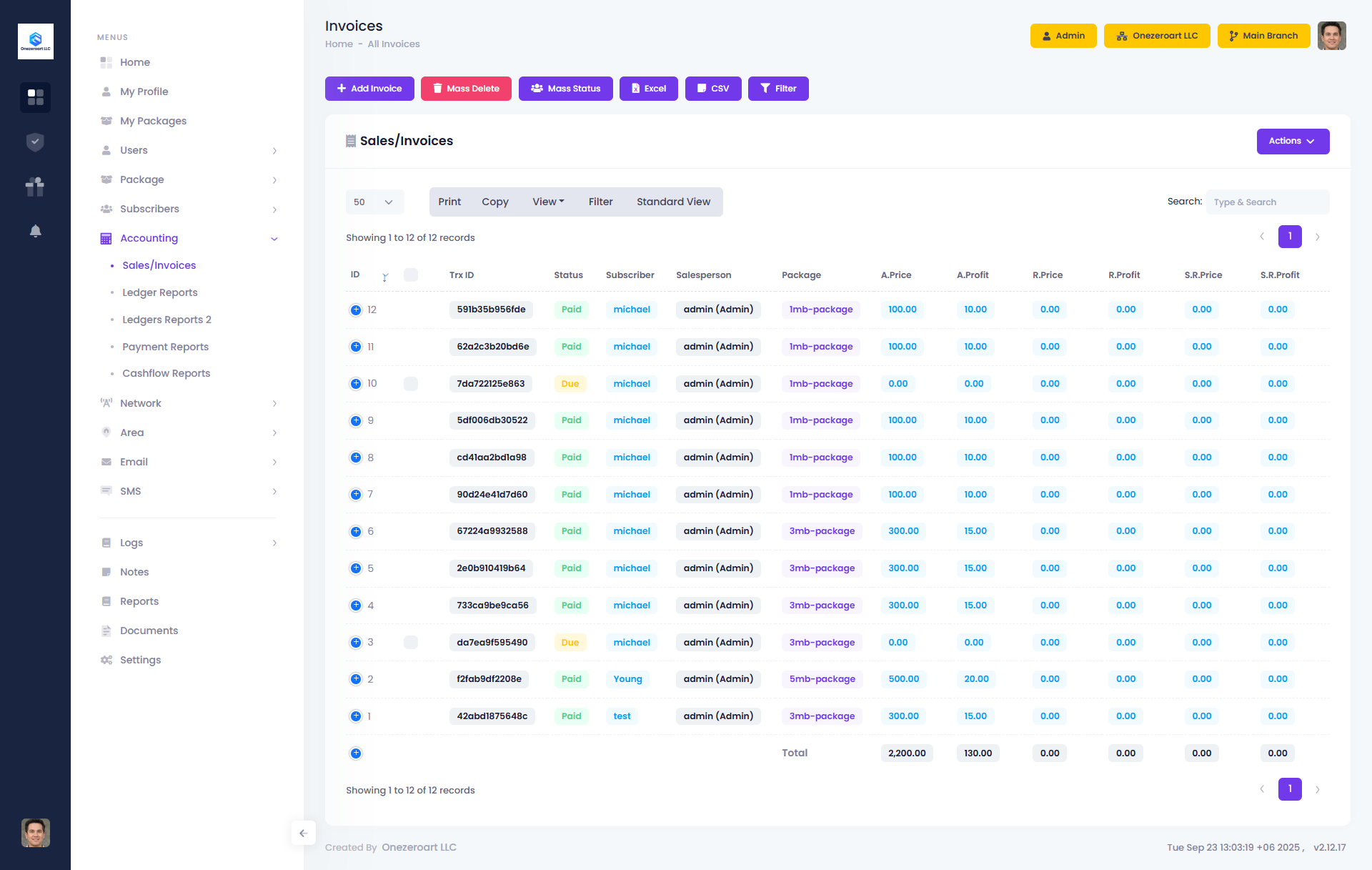The width and height of the screenshot is (1372, 870).
Task: Open the shield check icon in the left rail
Action: coord(35,142)
